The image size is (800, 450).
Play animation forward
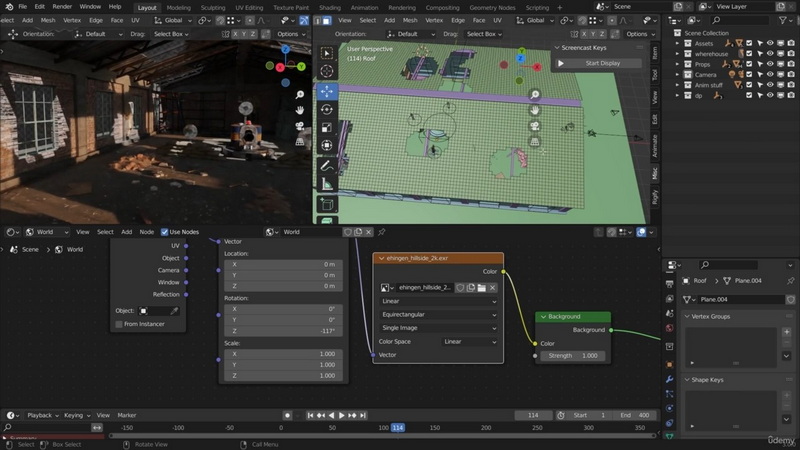coord(342,415)
